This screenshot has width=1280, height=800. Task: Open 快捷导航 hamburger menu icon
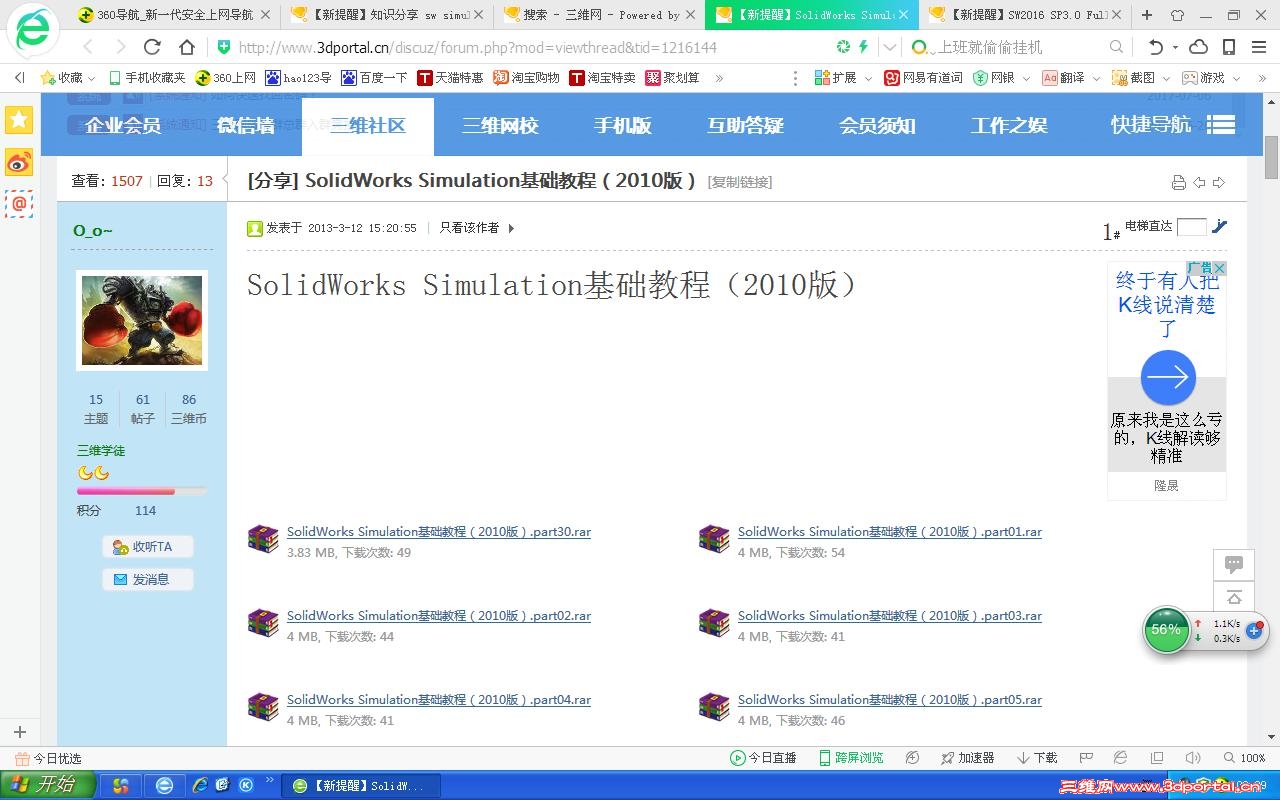(1221, 124)
